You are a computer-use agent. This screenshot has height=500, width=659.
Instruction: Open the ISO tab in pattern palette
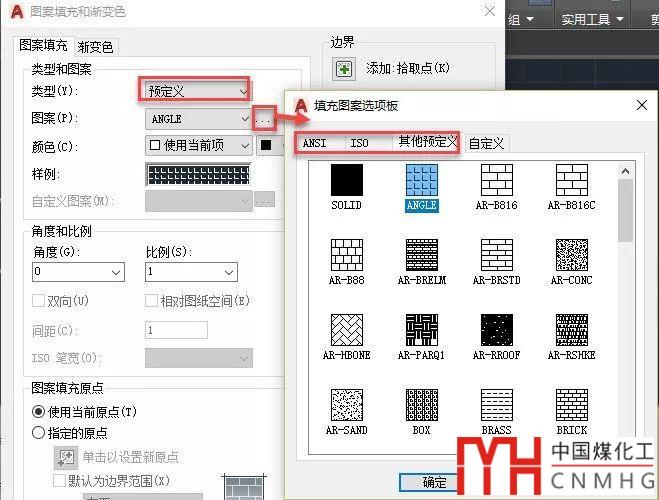[359, 143]
